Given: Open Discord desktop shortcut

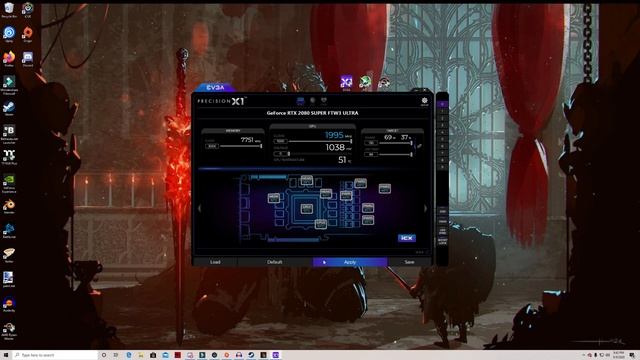Looking at the screenshot, I should (x=28, y=59).
